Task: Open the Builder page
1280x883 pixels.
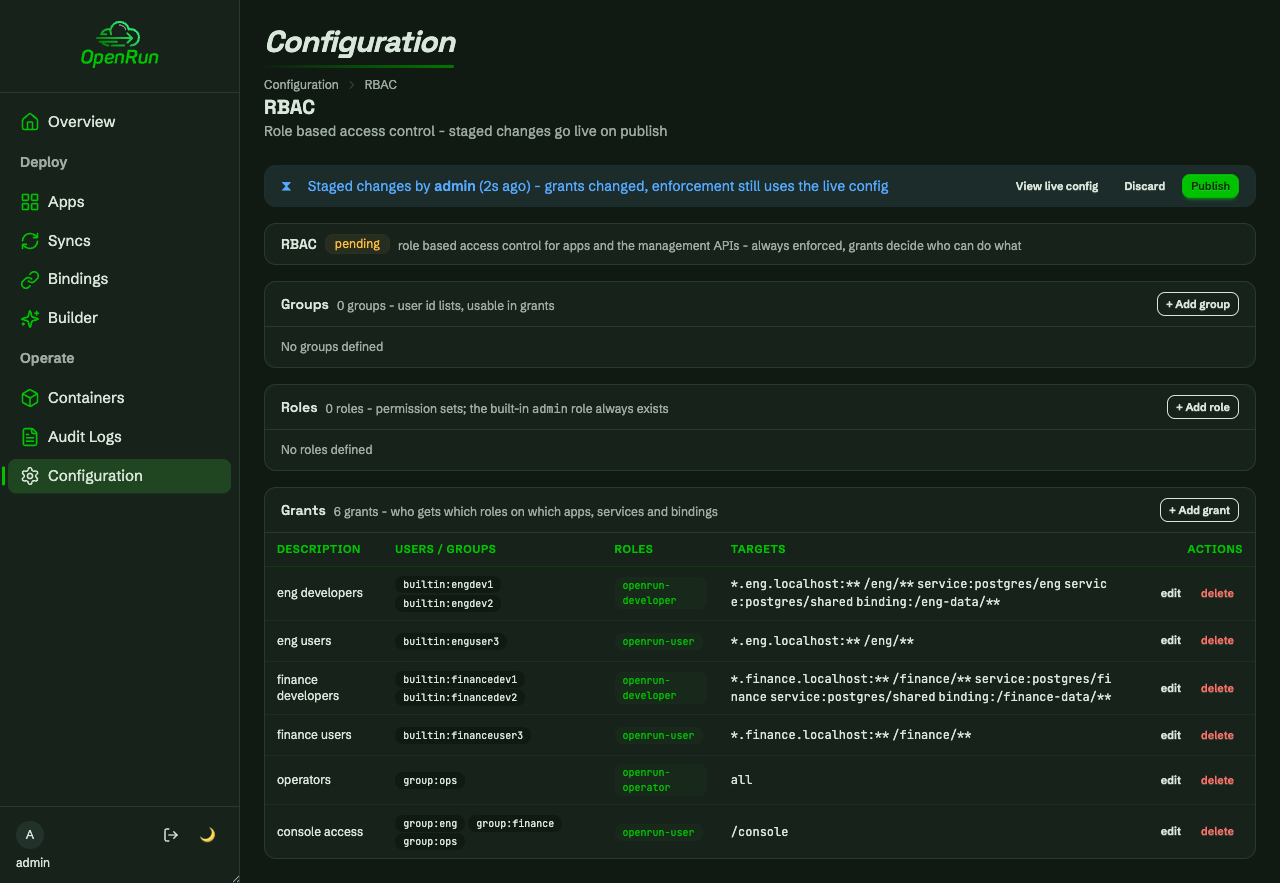Action: [119, 318]
